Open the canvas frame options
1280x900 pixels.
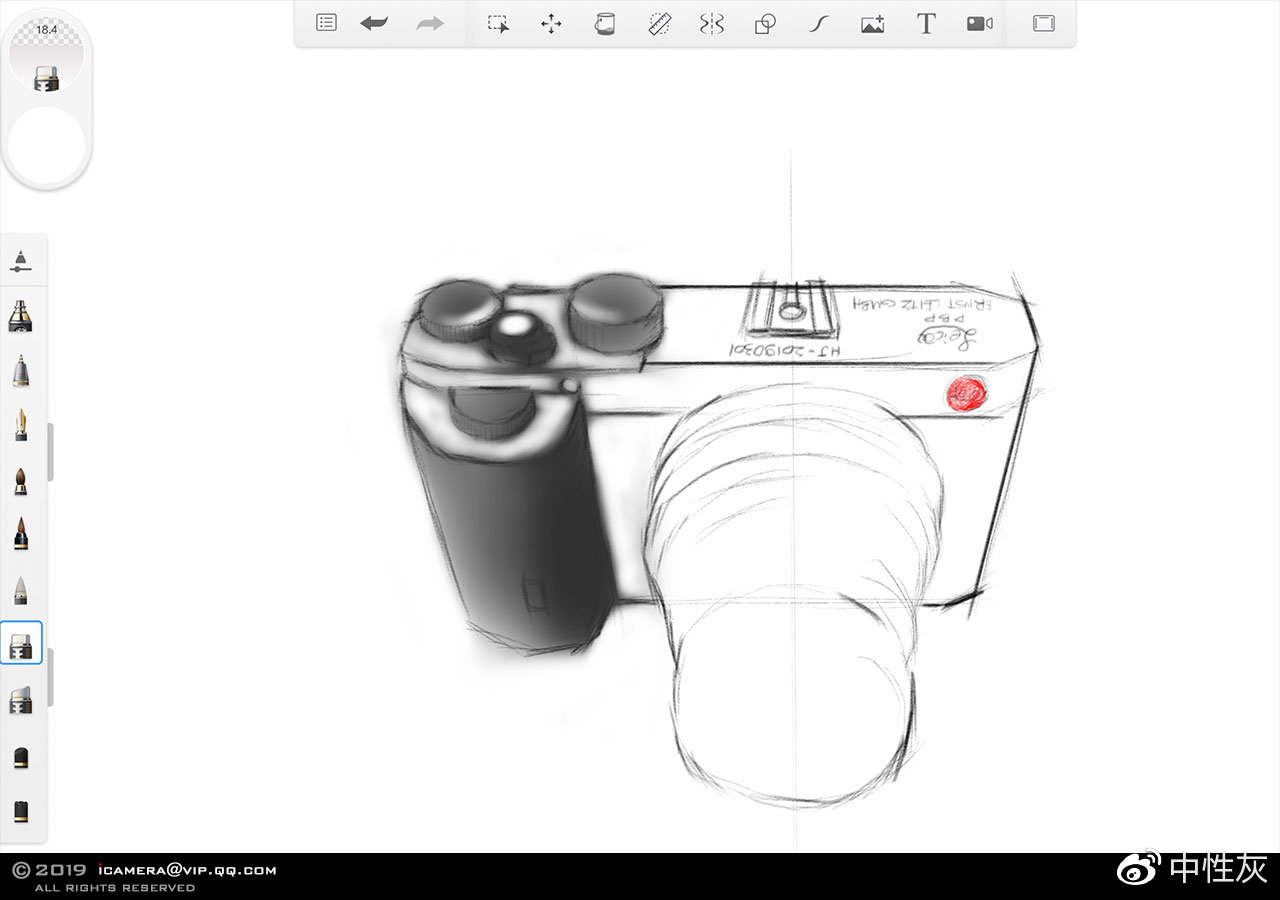pos(1042,23)
